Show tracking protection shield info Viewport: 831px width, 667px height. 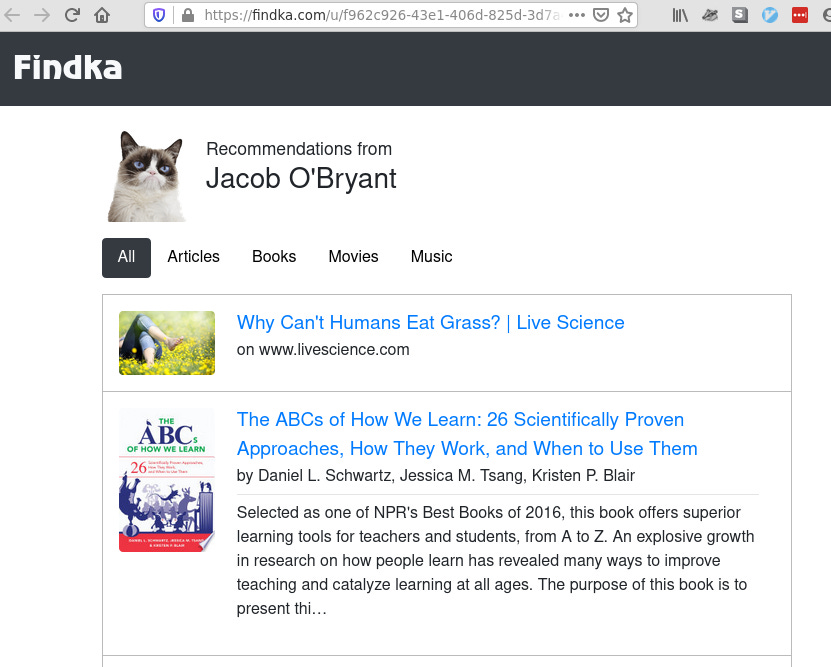pos(158,15)
